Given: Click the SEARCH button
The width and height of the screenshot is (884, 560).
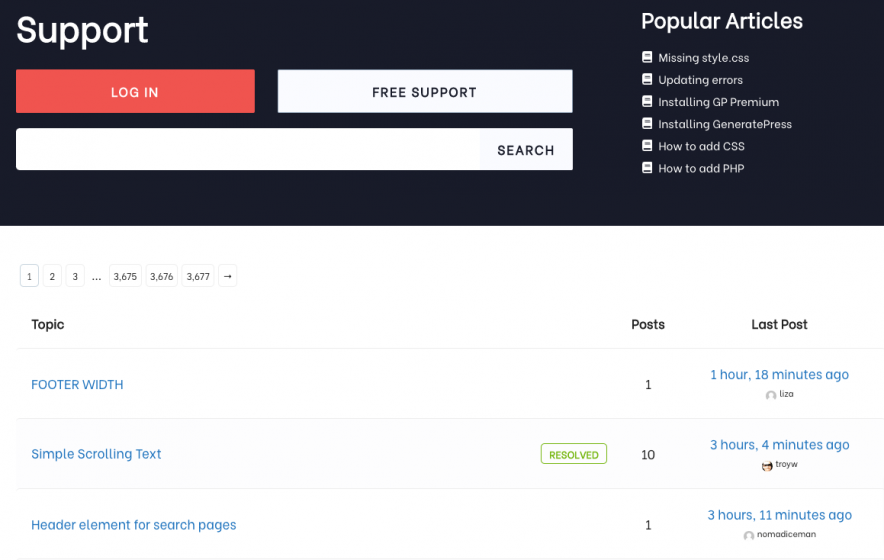Looking at the screenshot, I should pos(525,150).
